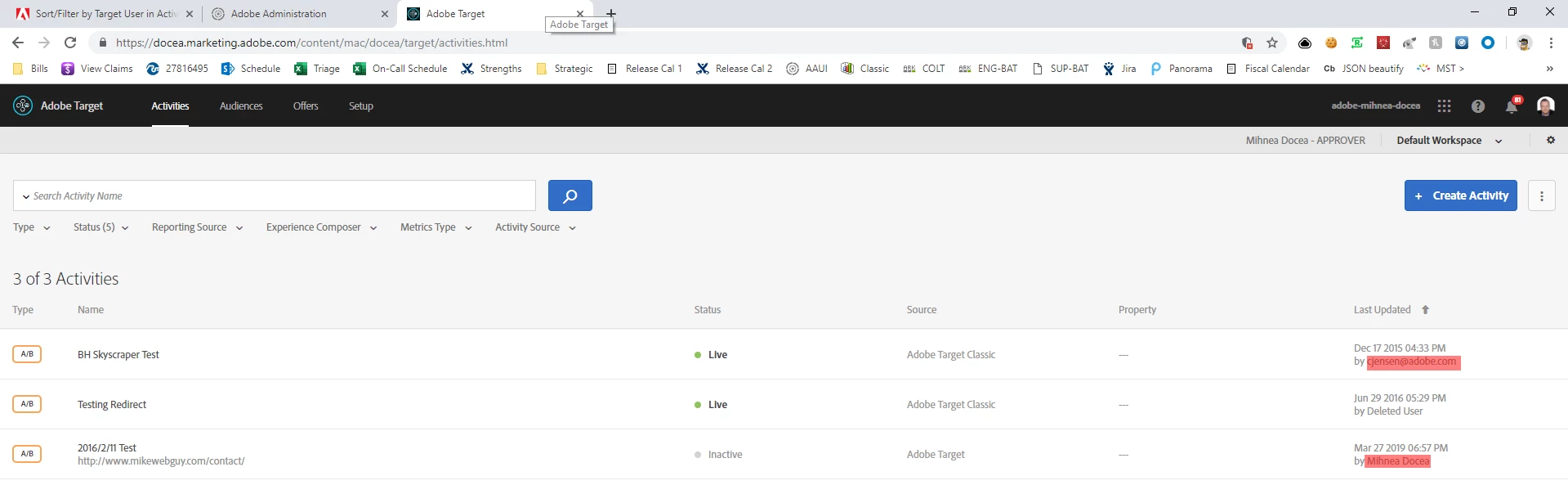Viewport: 1568px width, 503px height.
Task: Open the more options menu beside Create Activity
Action: [x=1541, y=195]
